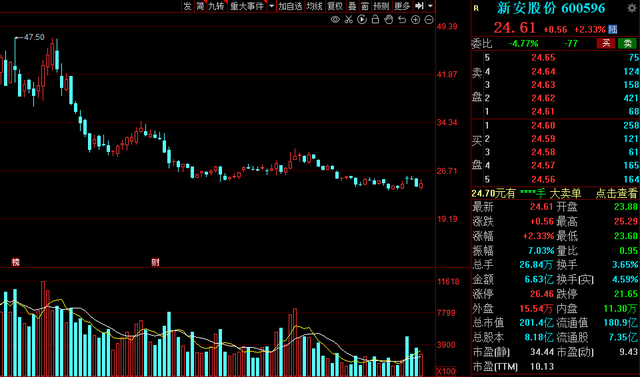Toggle the padlock lock icon

375,19
